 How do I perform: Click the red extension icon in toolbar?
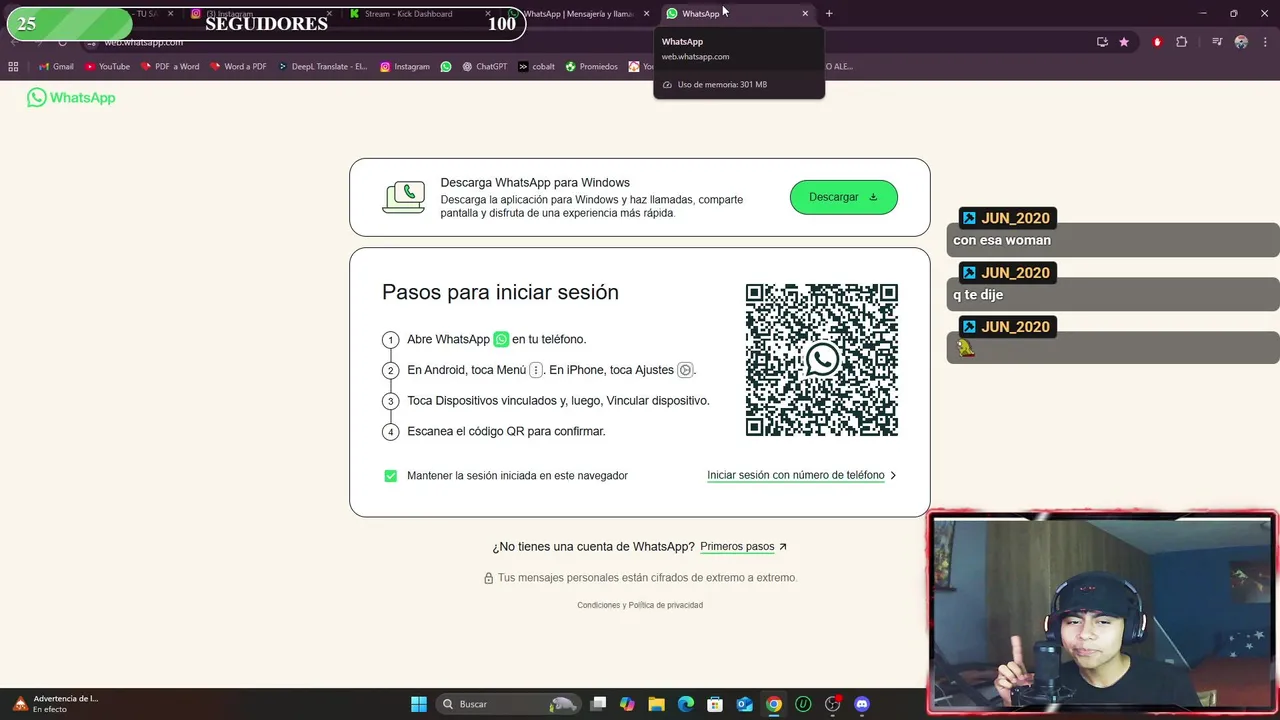coord(1157,42)
